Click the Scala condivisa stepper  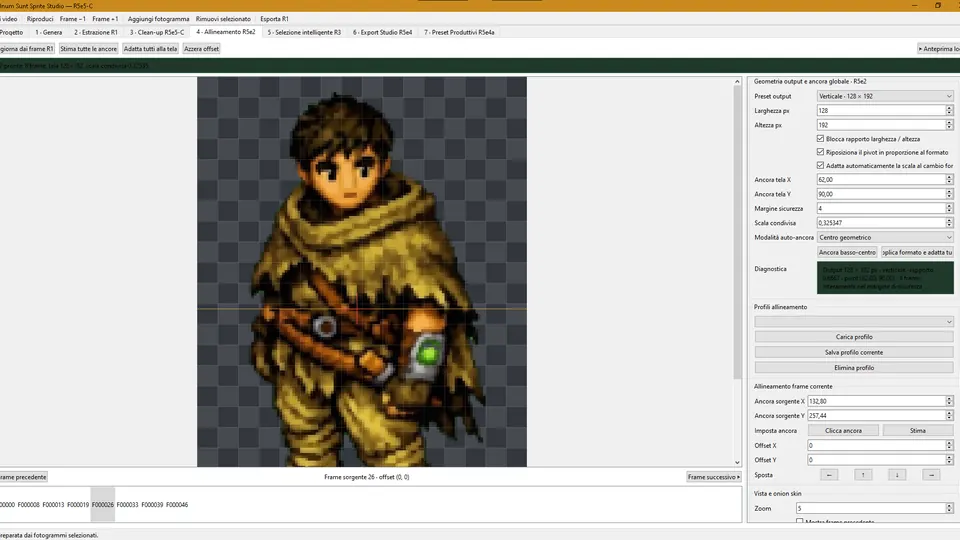(x=949, y=223)
